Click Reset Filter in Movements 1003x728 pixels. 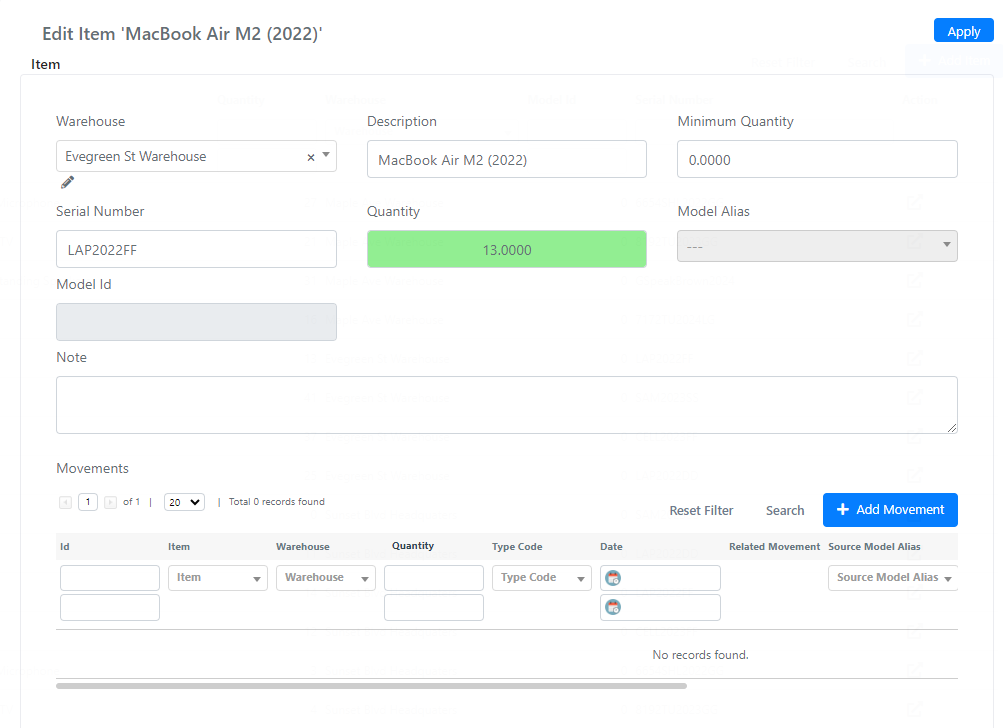(x=701, y=510)
